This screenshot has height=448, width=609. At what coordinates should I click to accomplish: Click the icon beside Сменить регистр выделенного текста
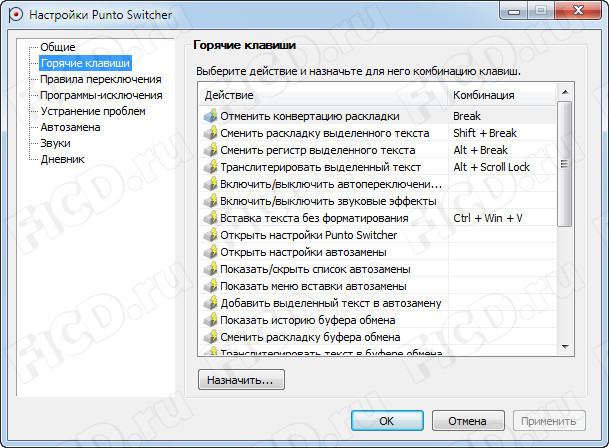(210, 150)
